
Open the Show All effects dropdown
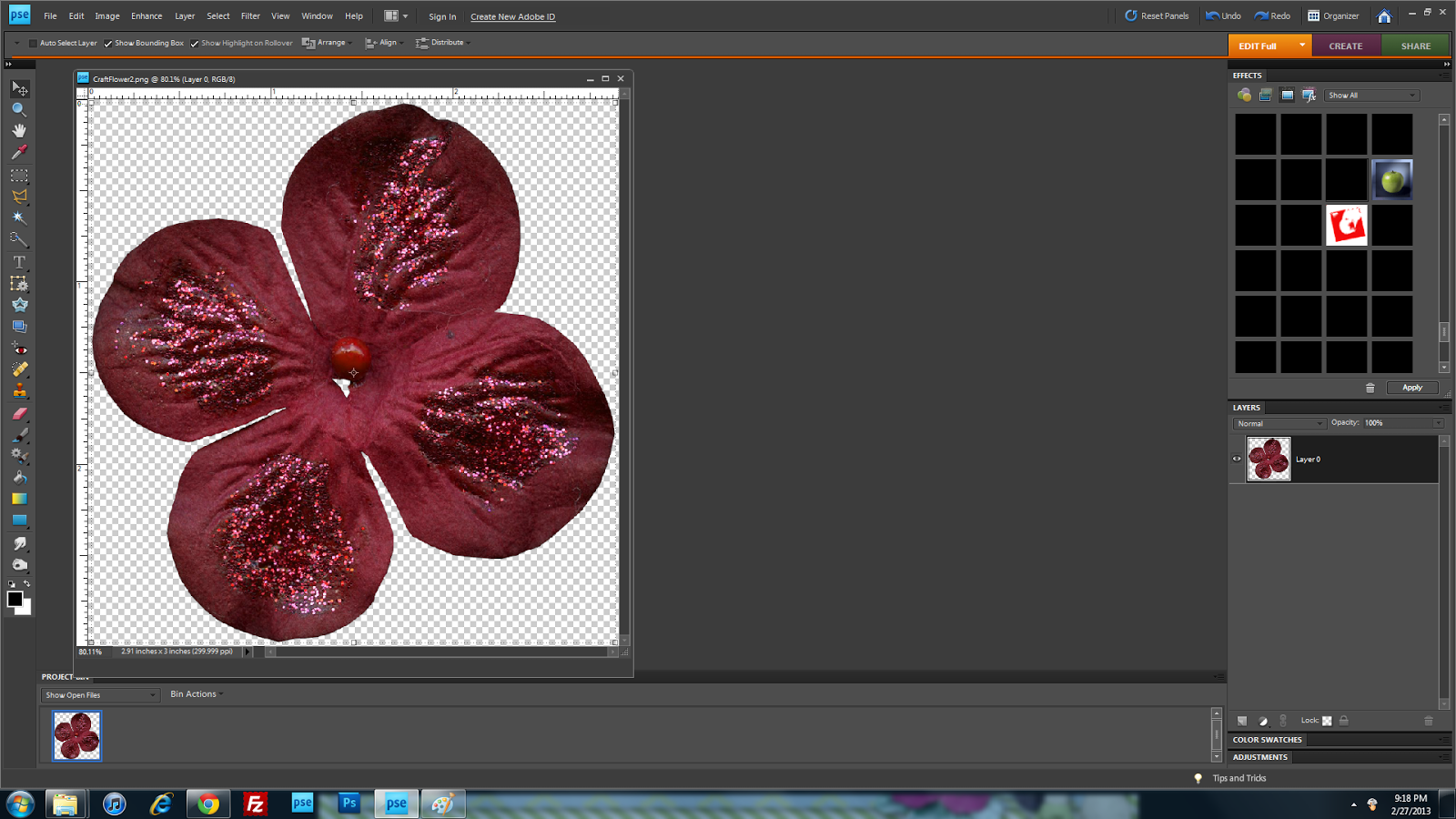coord(1370,95)
